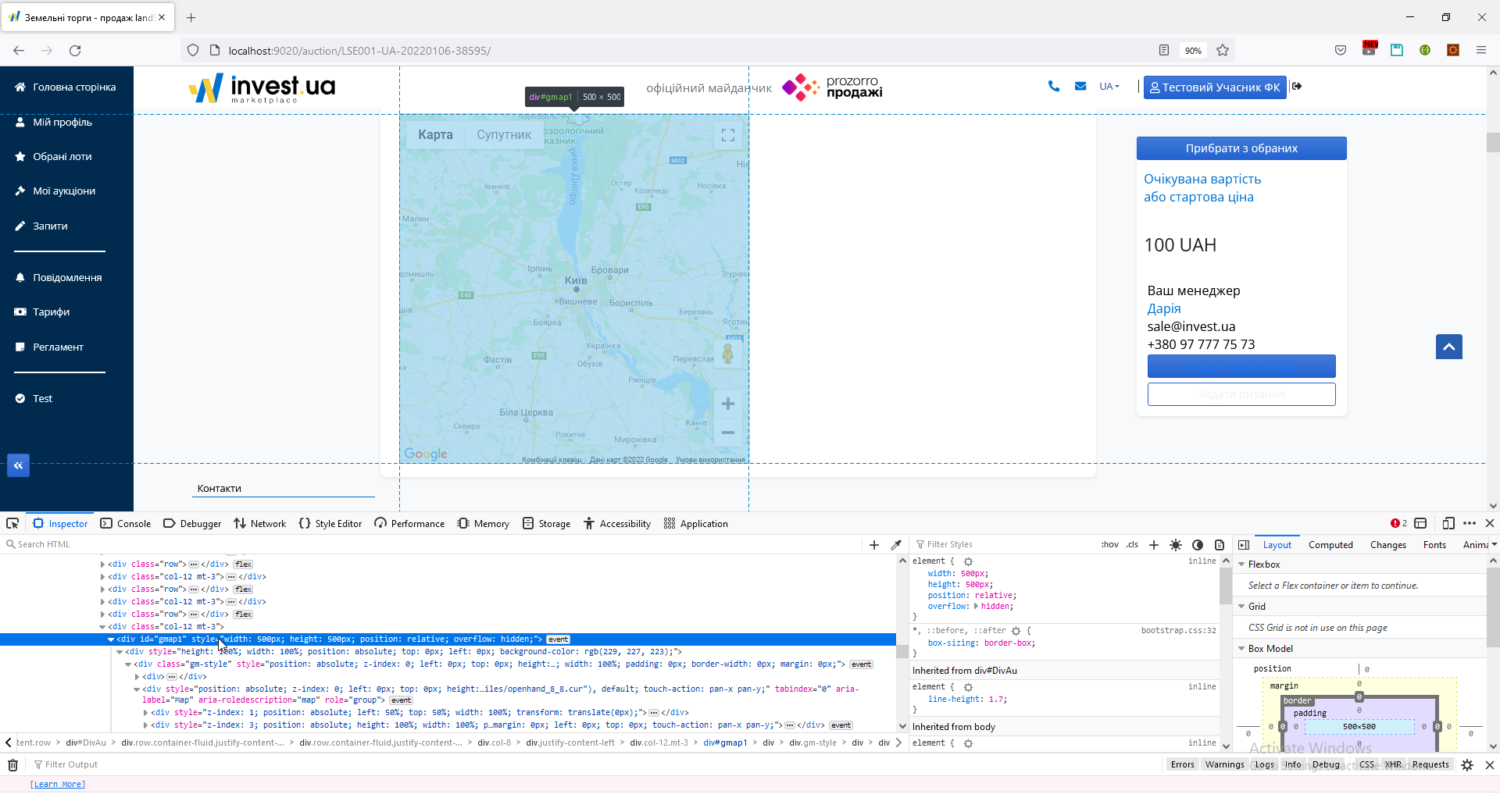
Task: Open the UA language dropdown
Action: click(x=1109, y=87)
